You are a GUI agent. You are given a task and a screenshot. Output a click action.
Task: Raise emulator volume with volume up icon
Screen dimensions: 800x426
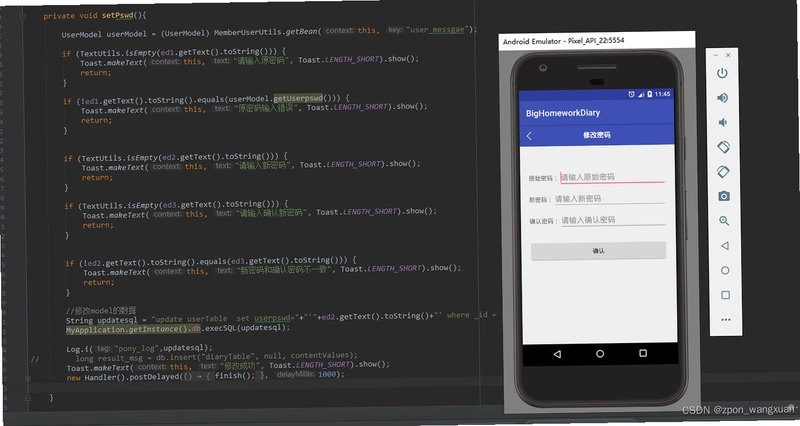(722, 98)
